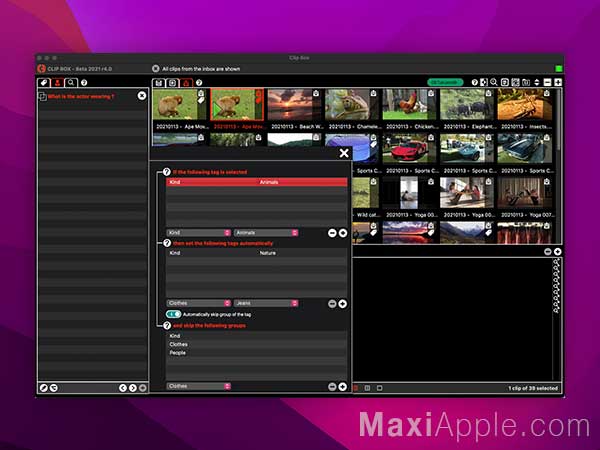Dismiss 'All clips from the inbox' filter

coord(155,68)
